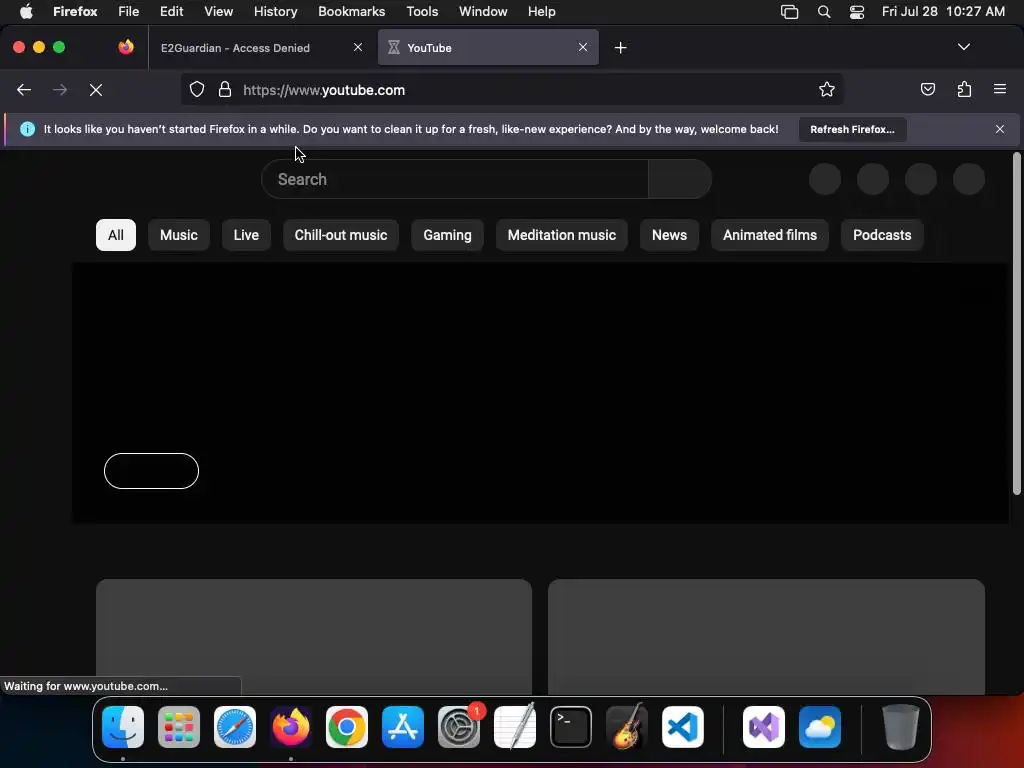Image resolution: width=1024 pixels, height=768 pixels.
Task: Select the YouTube tab
Action: (488, 48)
